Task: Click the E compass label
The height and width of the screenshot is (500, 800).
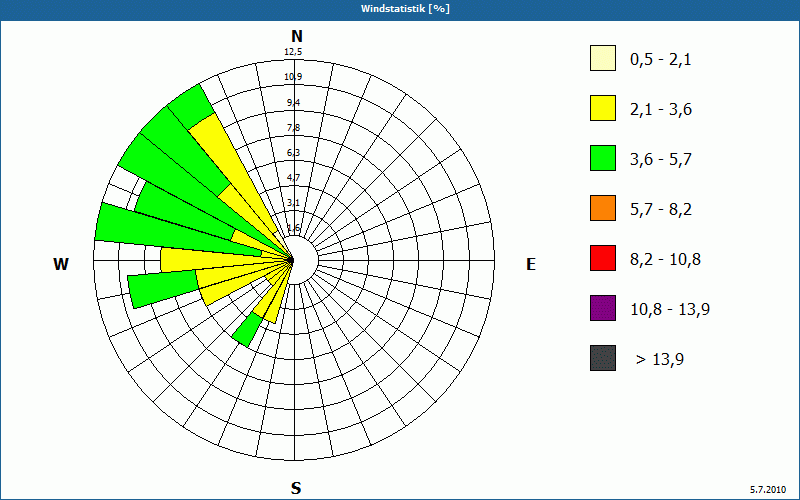Action: coord(531,264)
